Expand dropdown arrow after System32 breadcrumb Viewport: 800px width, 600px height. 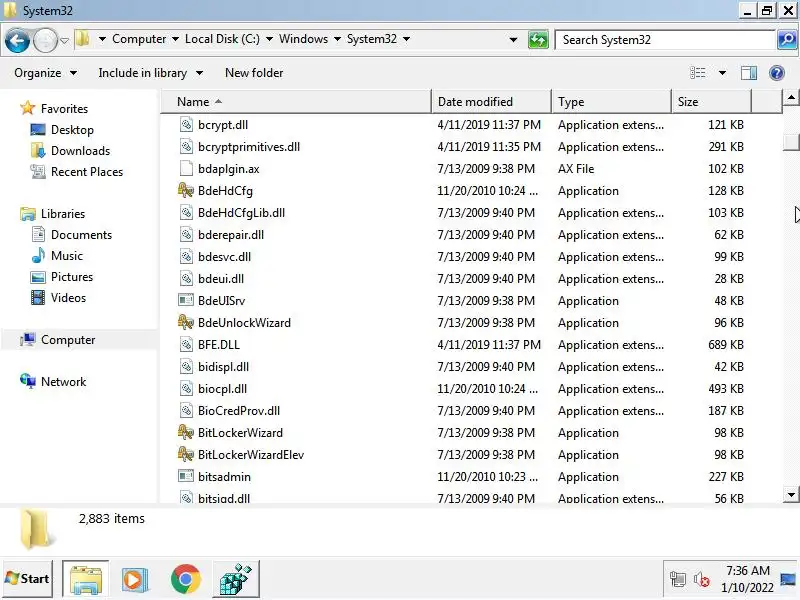(x=406, y=39)
